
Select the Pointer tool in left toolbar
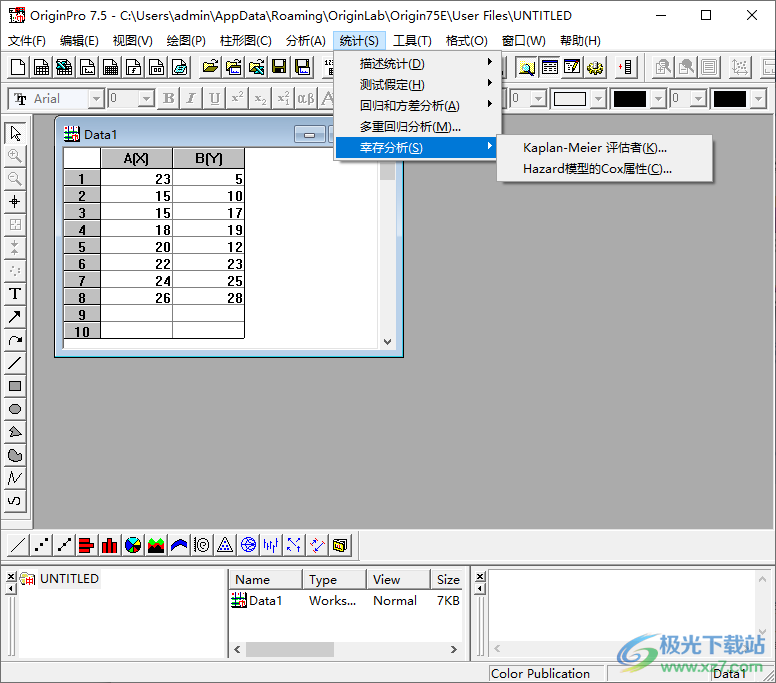(15, 133)
